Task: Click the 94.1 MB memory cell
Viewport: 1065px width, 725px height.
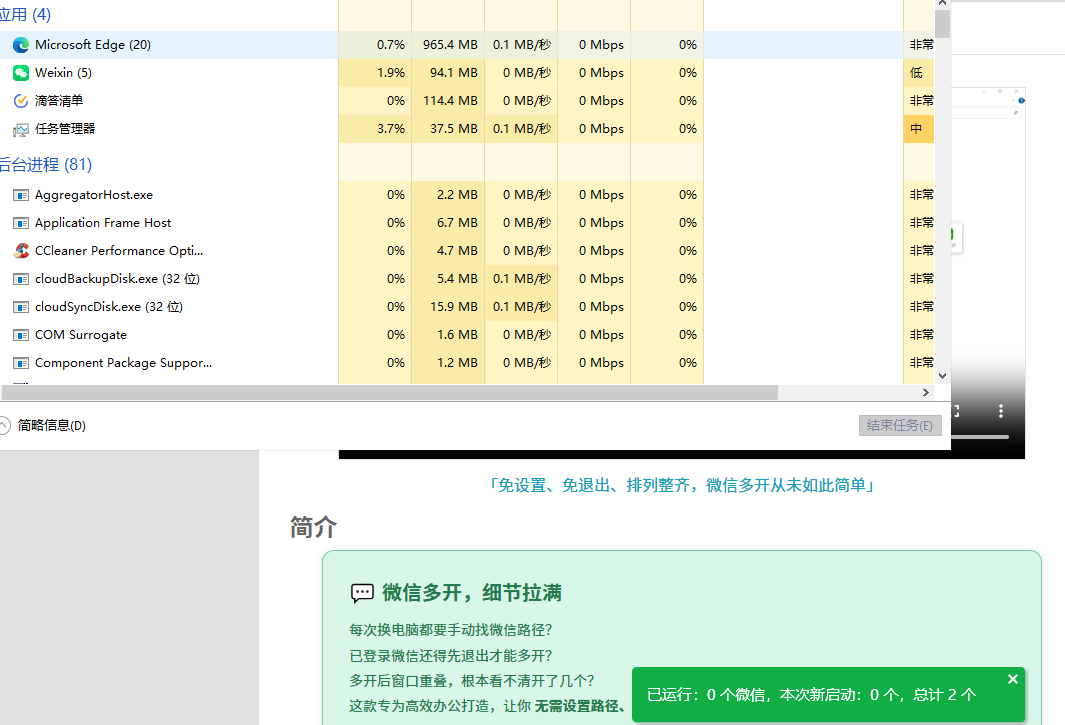Action: tap(448, 73)
